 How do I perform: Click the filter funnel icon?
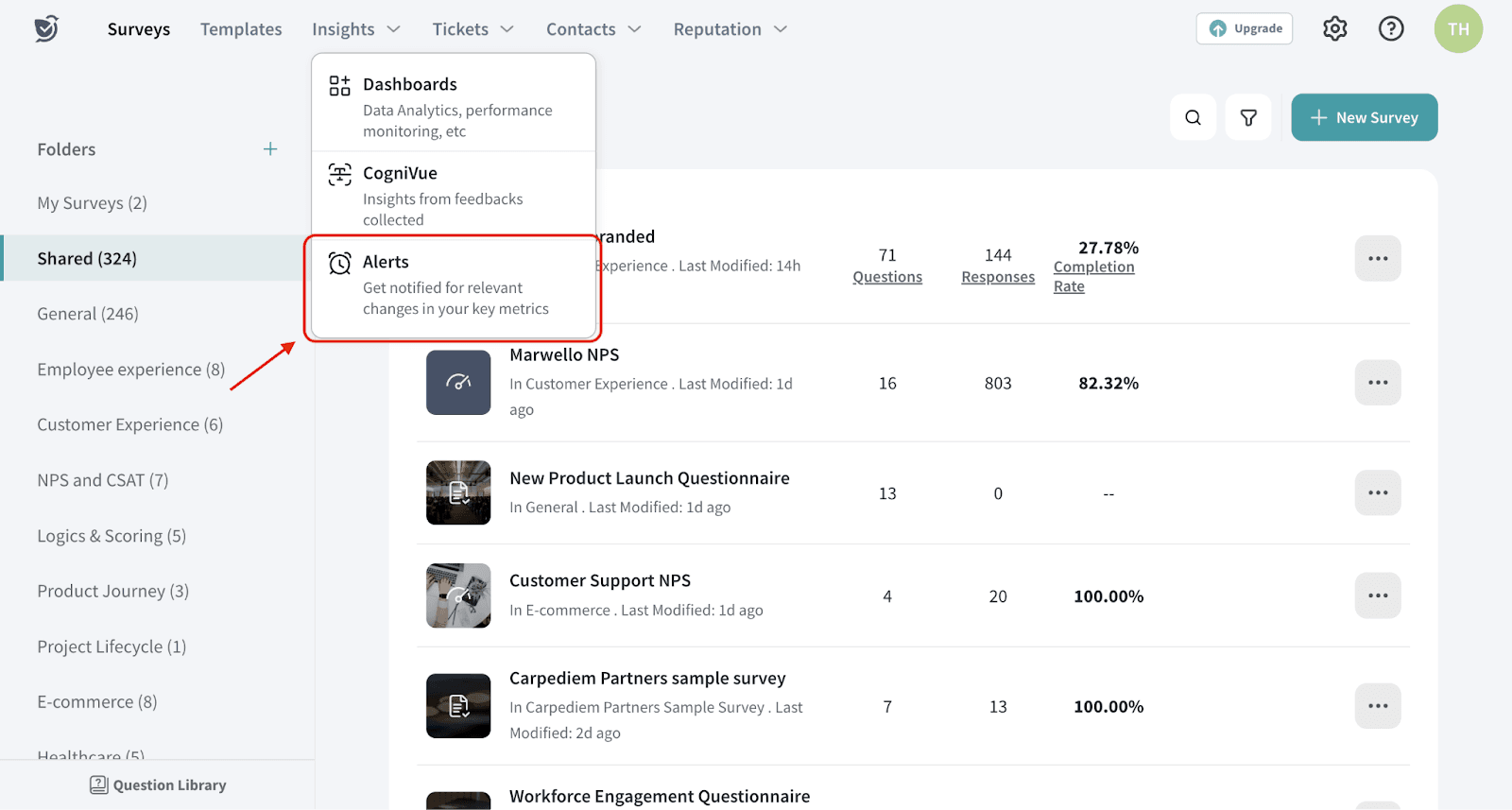pyautogui.click(x=1248, y=117)
